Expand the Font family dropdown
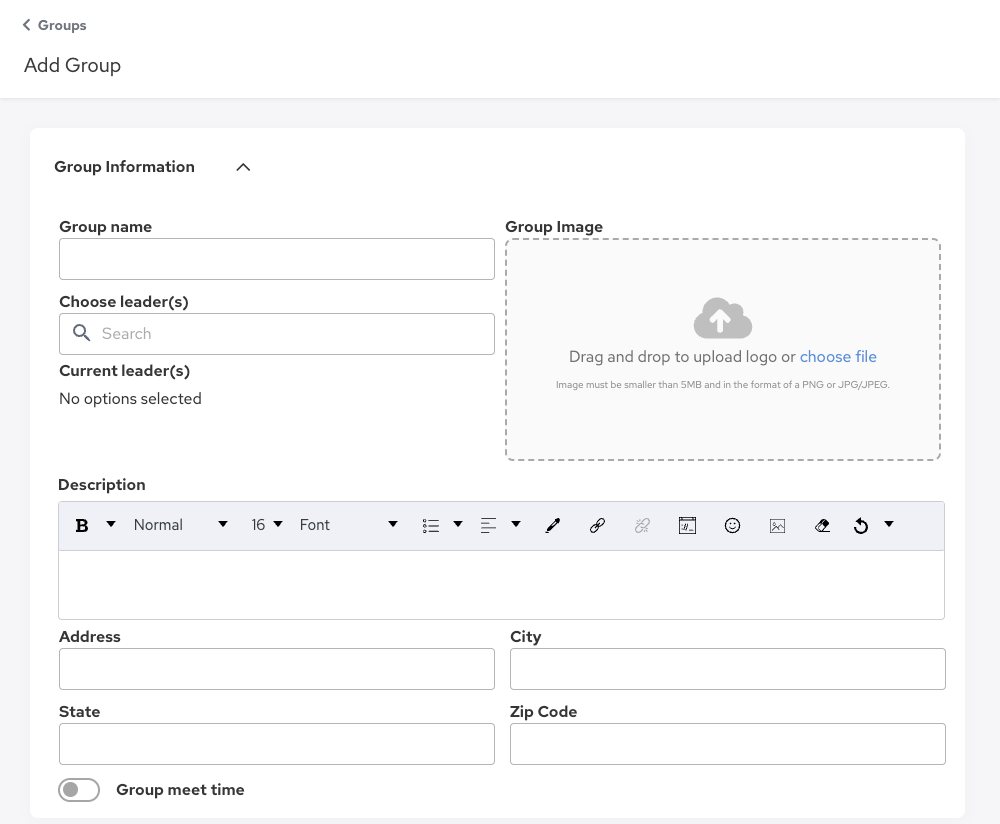The height and width of the screenshot is (824, 1000). tap(348, 525)
